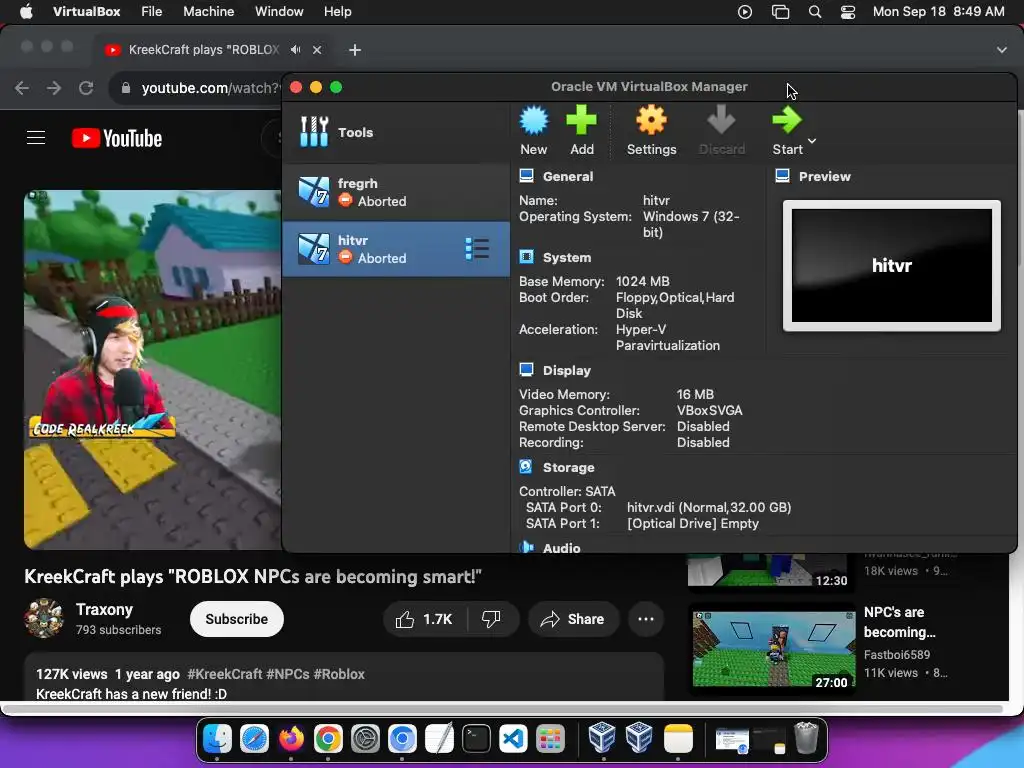Click the General section header
The image size is (1024, 768).
click(568, 176)
